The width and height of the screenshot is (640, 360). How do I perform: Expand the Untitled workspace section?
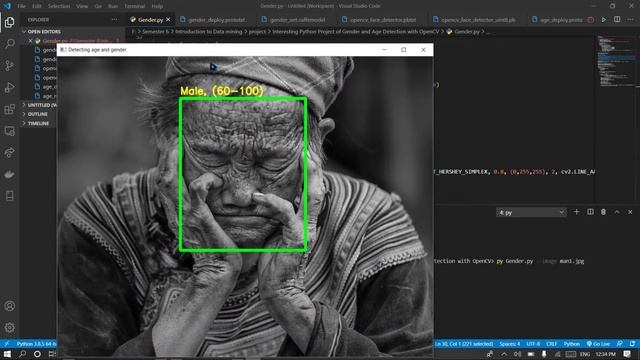click(x=39, y=105)
